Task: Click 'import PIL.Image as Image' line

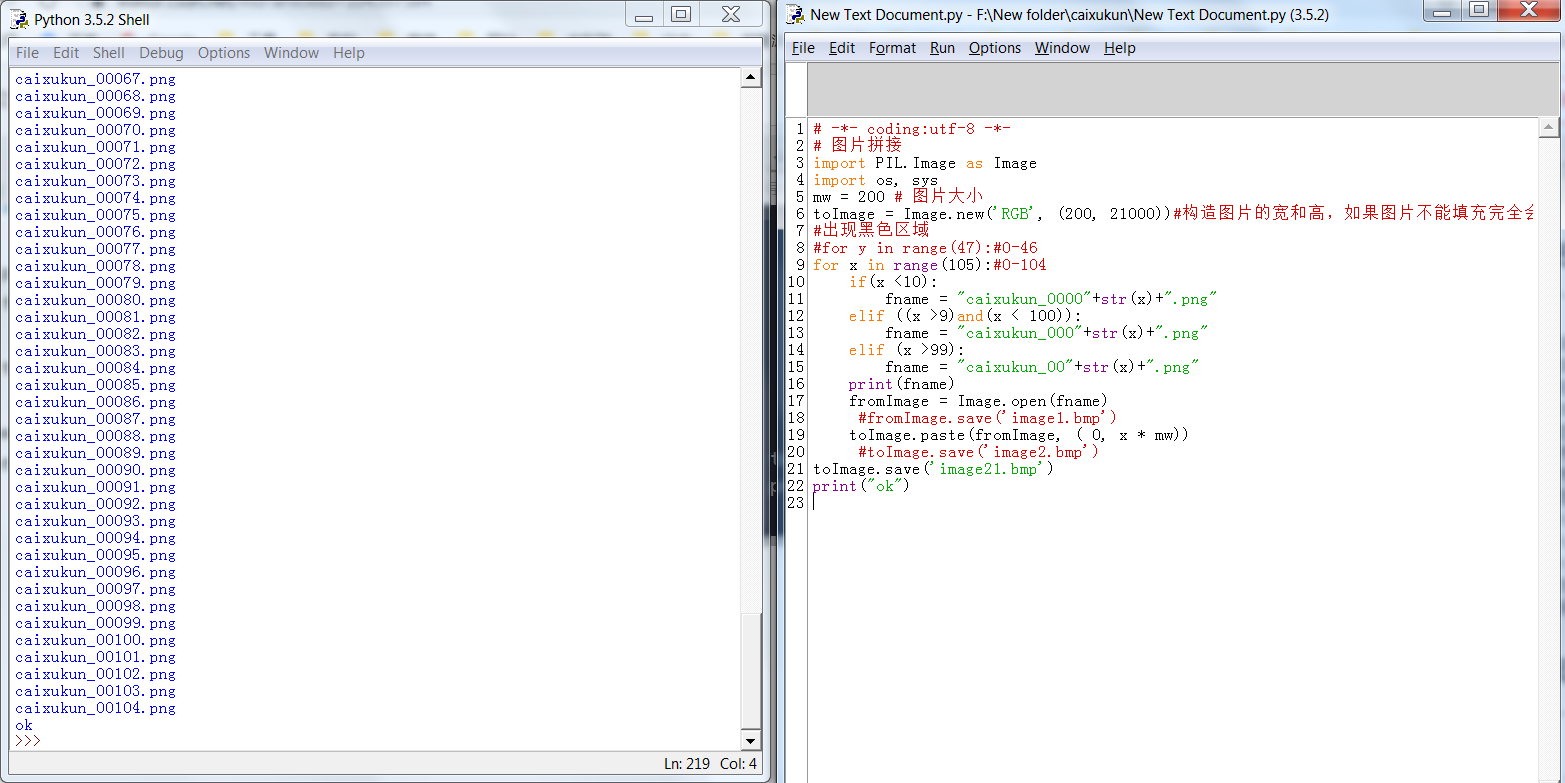Action: 925,163
